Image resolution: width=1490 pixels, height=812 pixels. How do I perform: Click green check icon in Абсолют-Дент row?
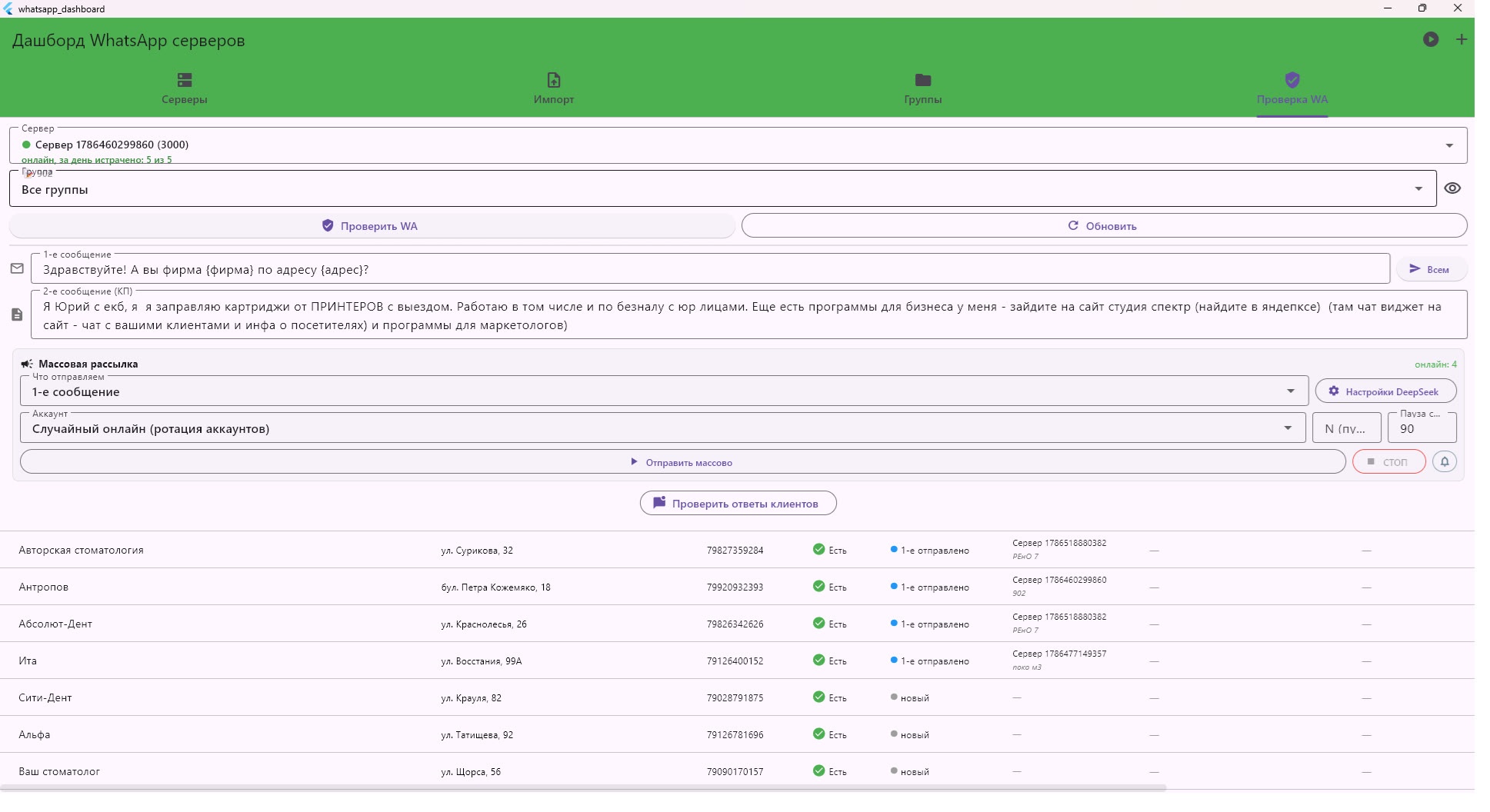pyautogui.click(x=818, y=623)
